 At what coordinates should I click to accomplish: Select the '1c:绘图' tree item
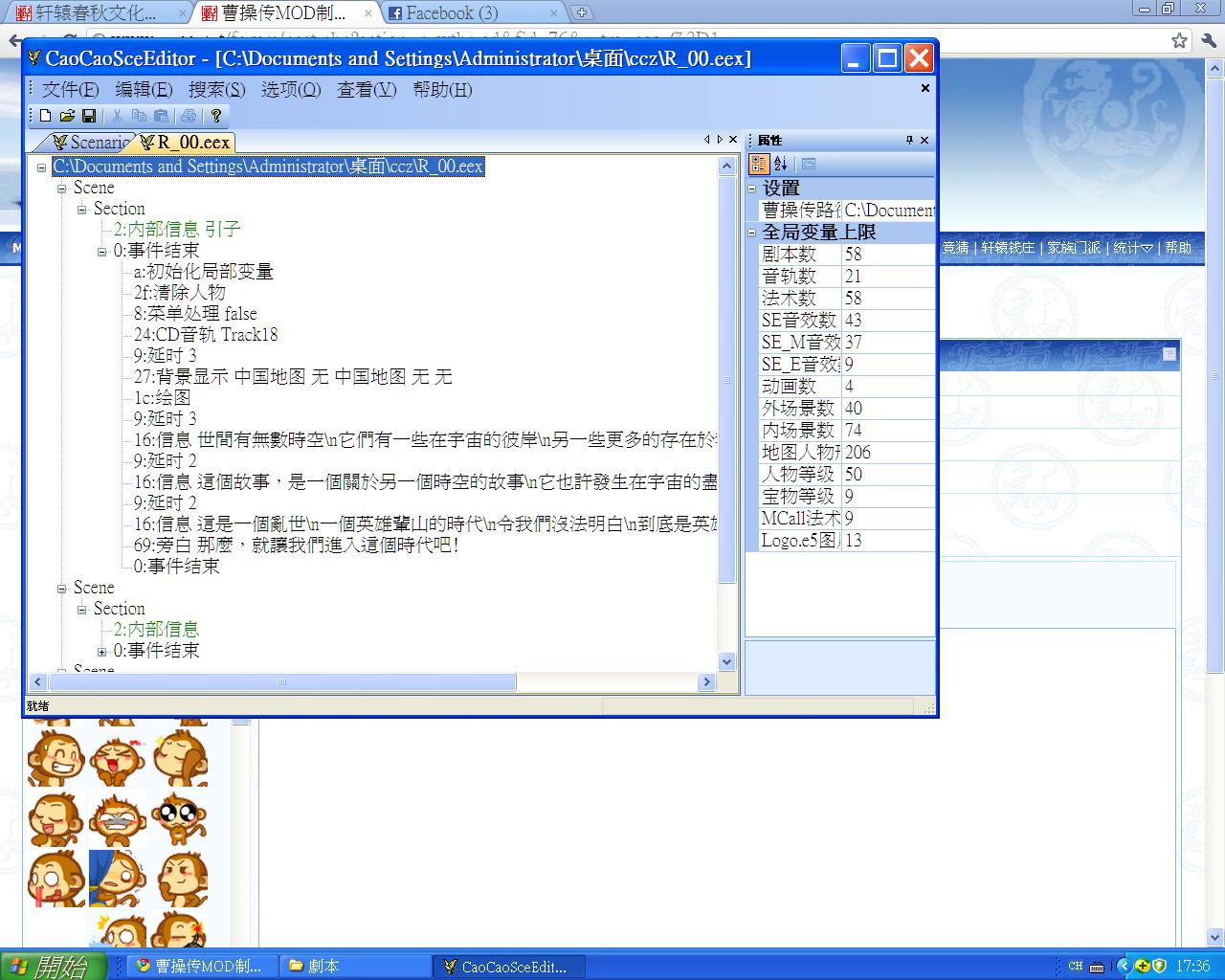pyautogui.click(x=162, y=398)
